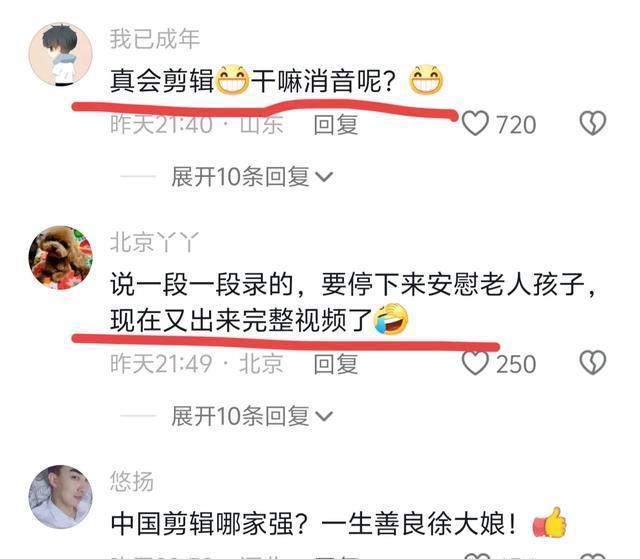
Task: Click the 720 like count
Action: click(516, 125)
